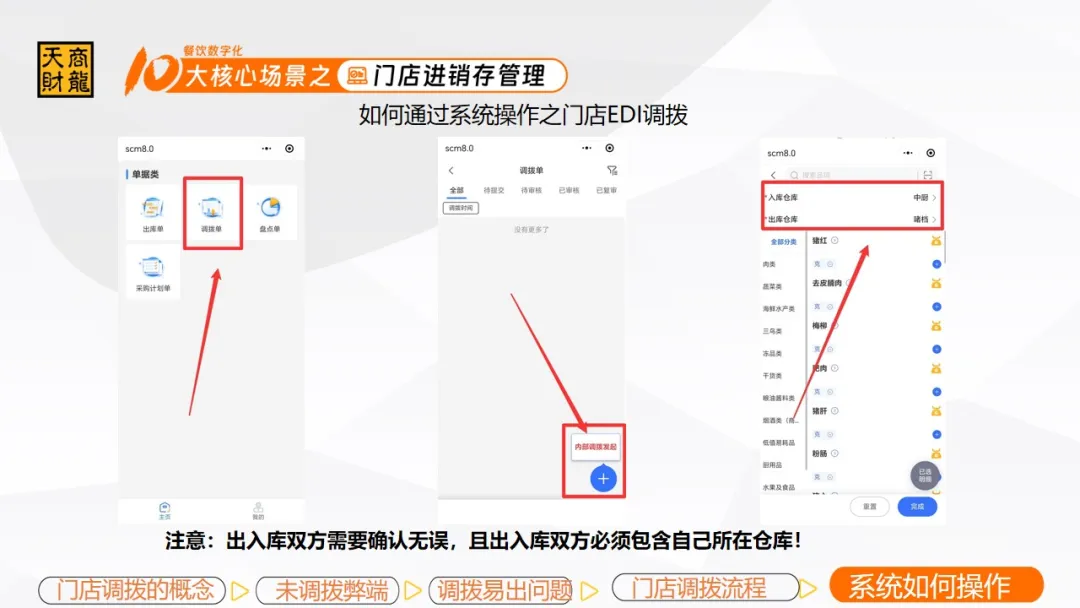Select the 待提交 status tab
The width and height of the screenshot is (1080, 608).
coord(493,190)
